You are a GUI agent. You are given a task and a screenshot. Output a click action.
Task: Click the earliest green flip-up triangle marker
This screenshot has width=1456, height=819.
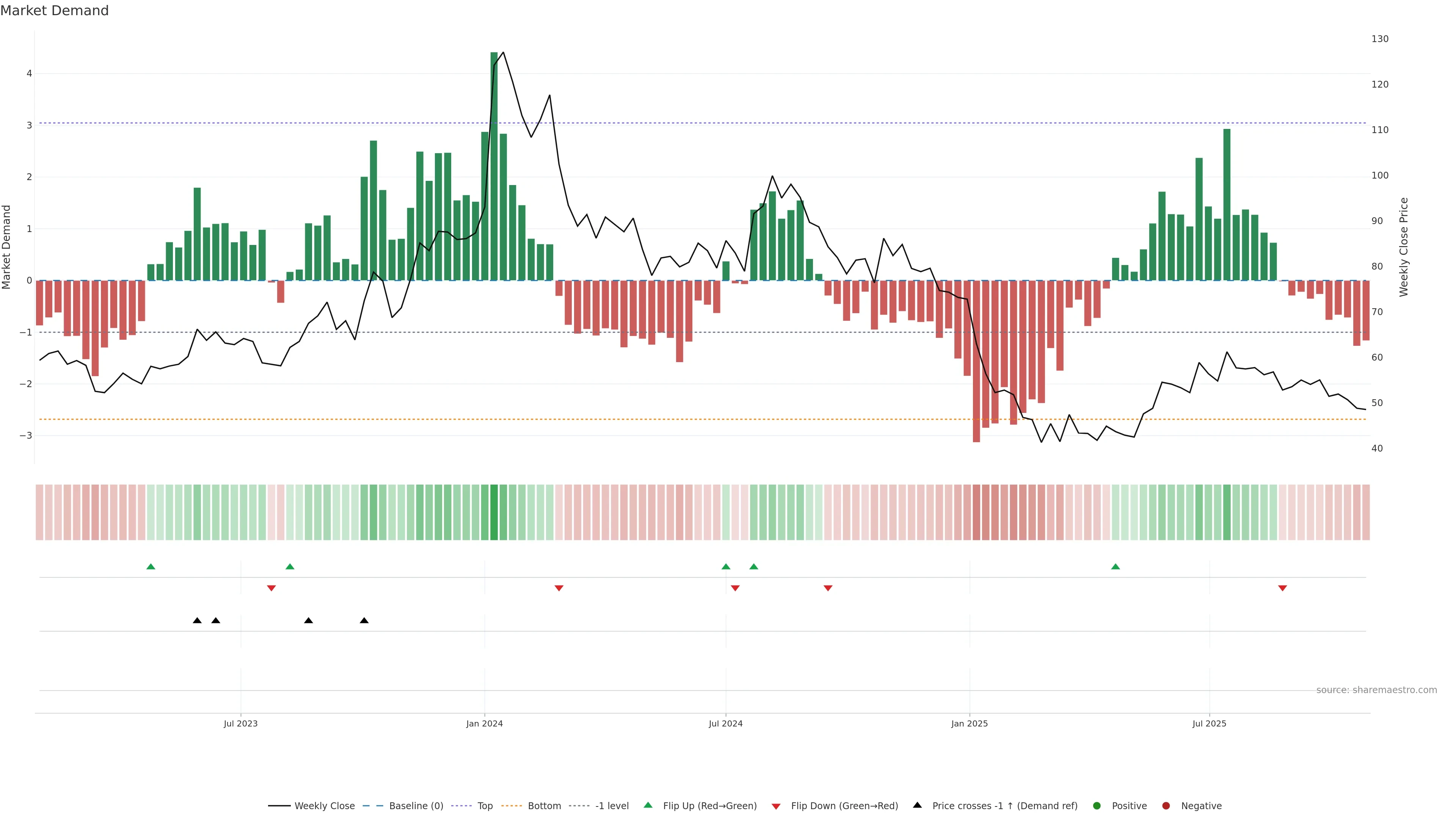coord(151,566)
